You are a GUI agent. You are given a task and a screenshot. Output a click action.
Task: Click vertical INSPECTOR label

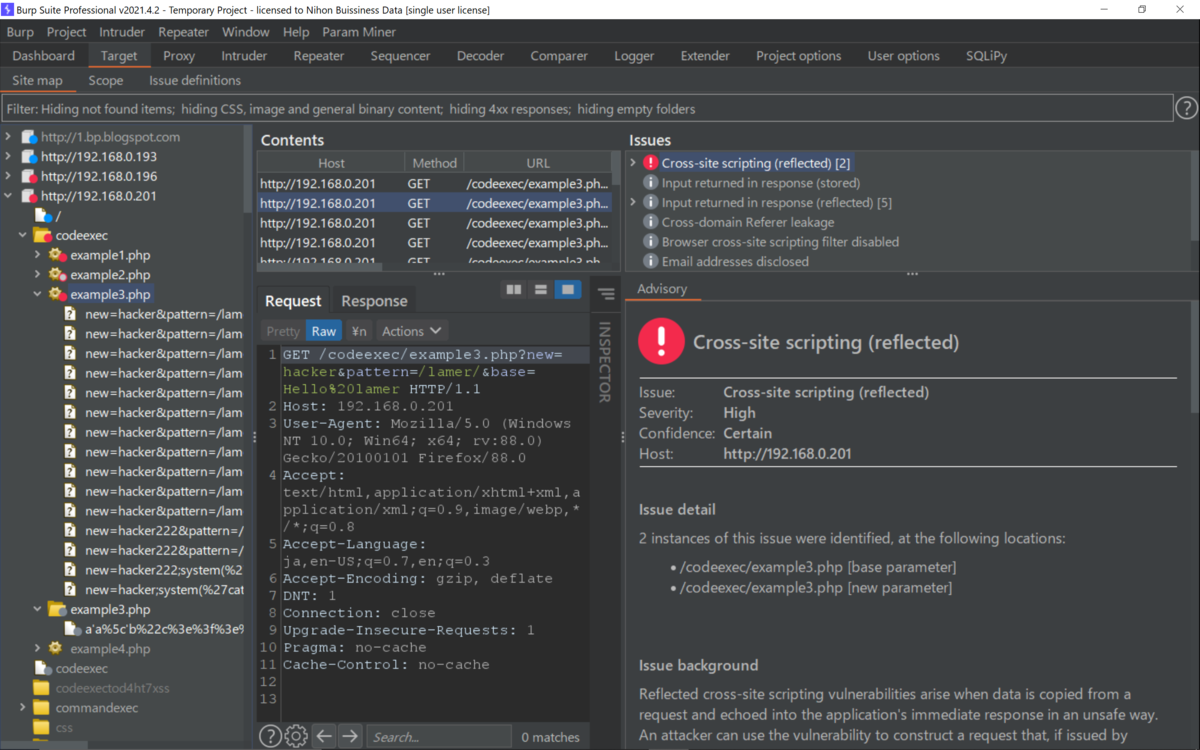604,361
